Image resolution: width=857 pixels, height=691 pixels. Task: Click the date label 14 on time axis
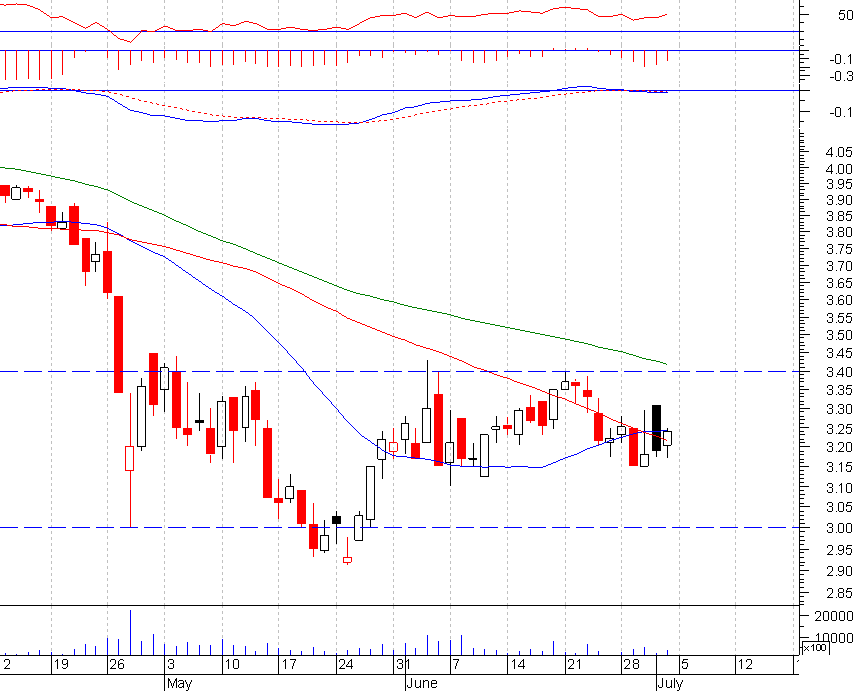point(517,665)
